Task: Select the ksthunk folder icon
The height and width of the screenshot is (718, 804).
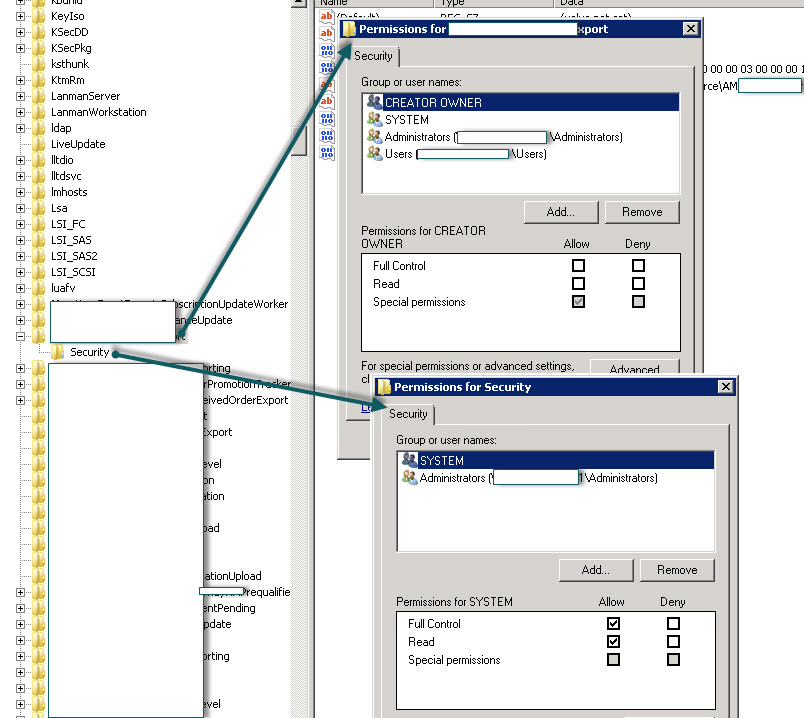Action: (x=38, y=64)
